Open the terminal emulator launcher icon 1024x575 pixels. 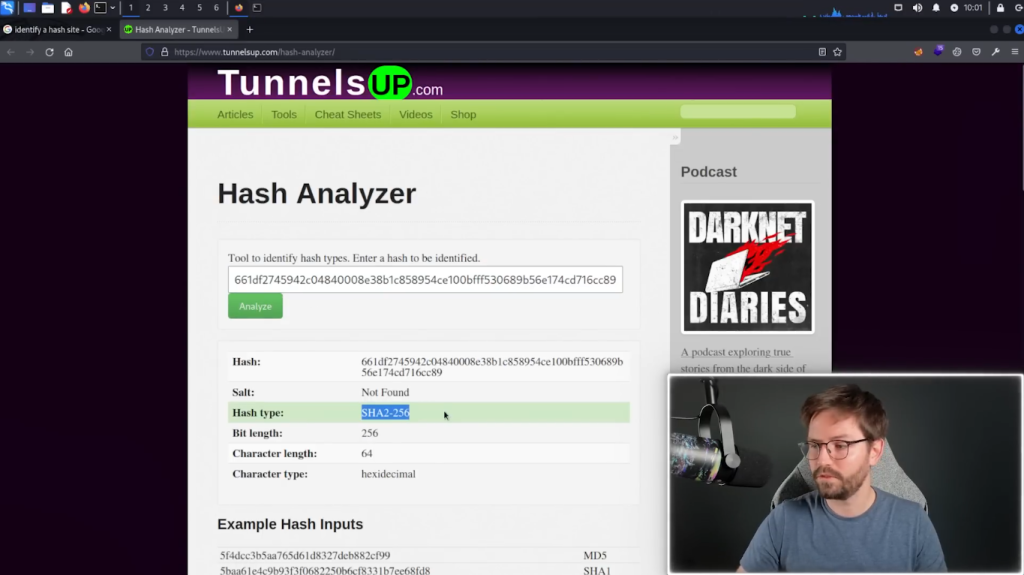101,8
